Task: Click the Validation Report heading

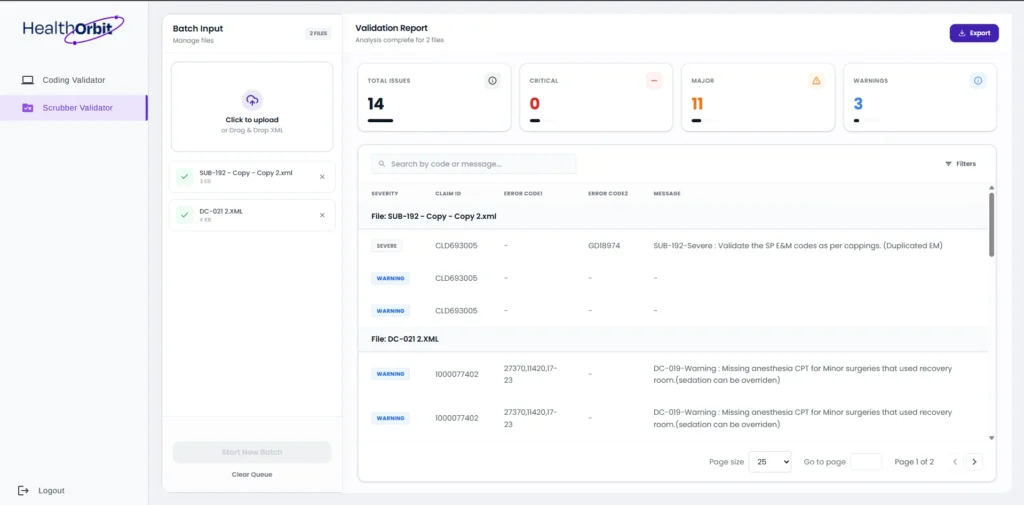Action: click(391, 28)
